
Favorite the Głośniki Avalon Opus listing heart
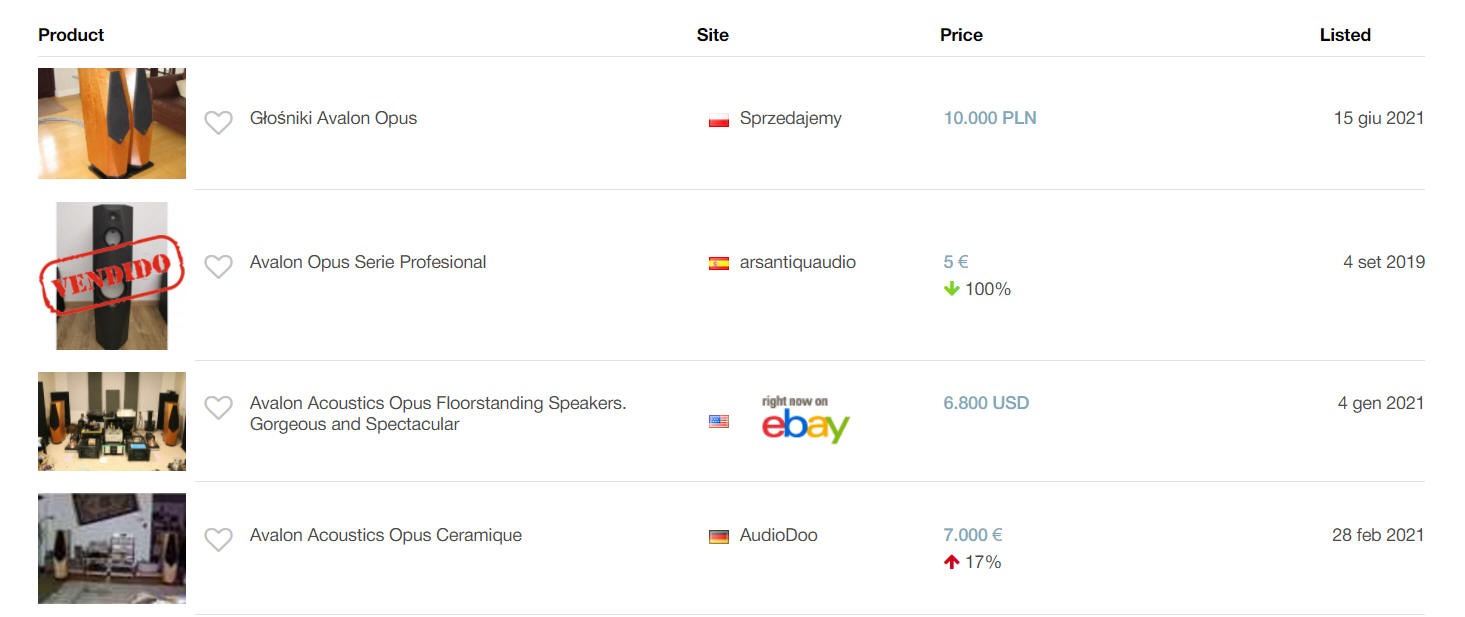(x=218, y=122)
